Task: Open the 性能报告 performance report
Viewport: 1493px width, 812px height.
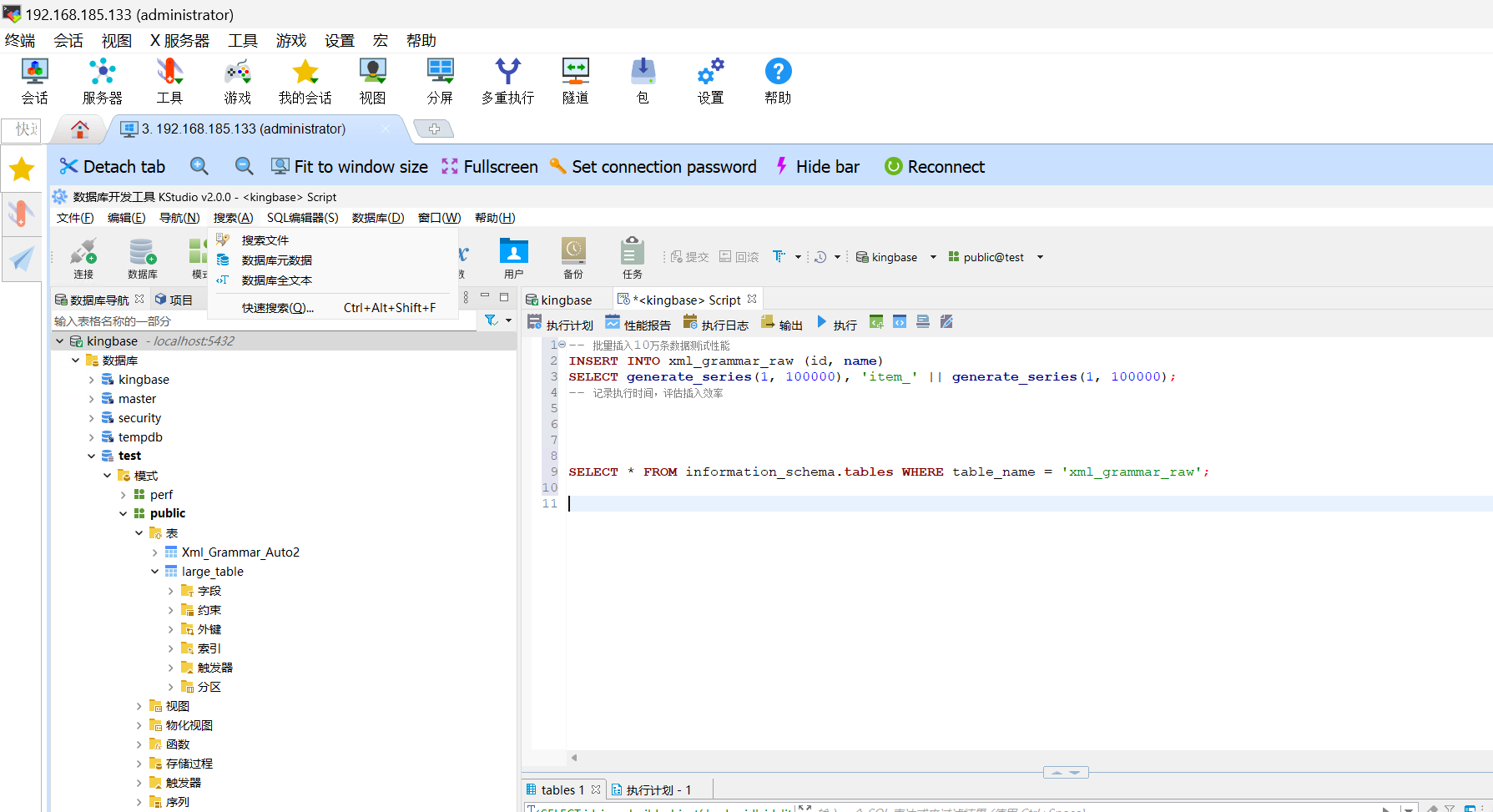Action: (x=638, y=324)
